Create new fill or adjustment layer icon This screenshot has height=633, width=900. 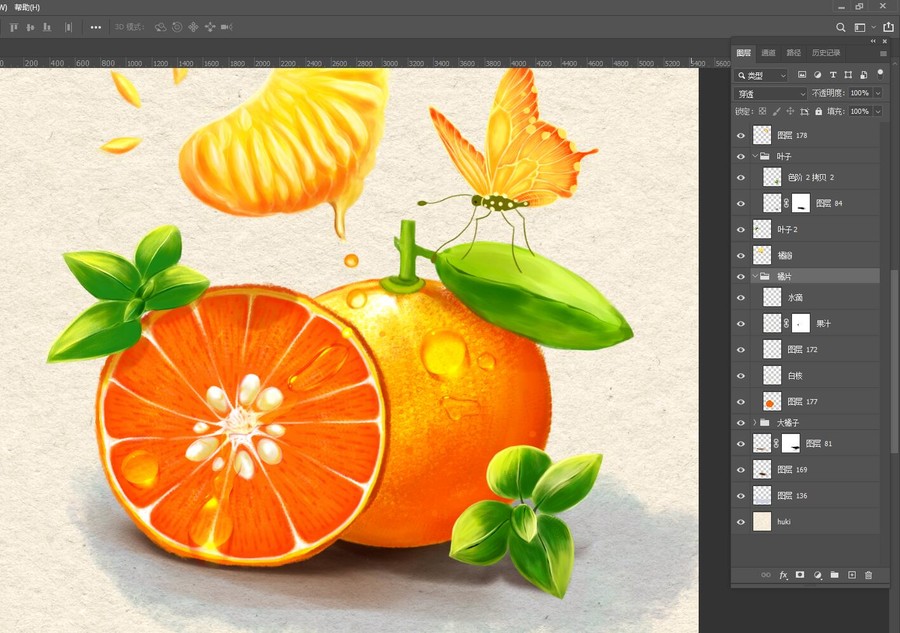point(817,574)
